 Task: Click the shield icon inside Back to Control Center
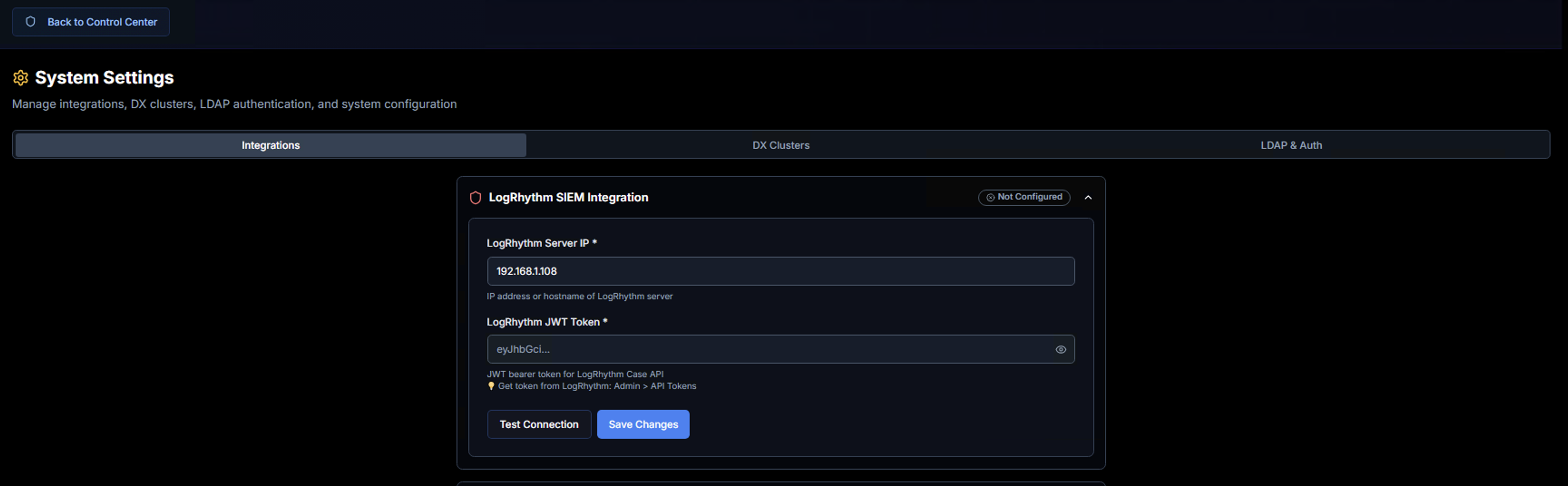point(30,21)
